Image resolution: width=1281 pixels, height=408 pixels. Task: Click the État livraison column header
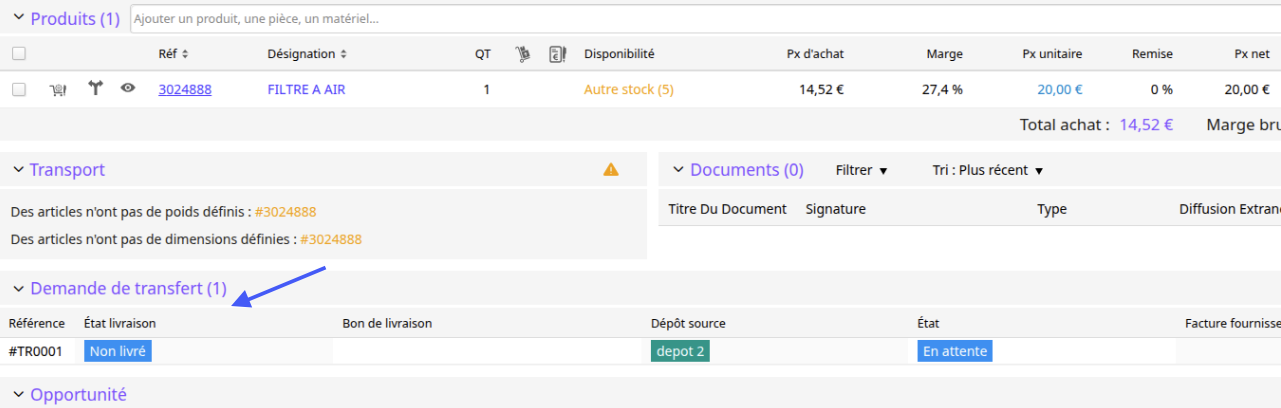(x=120, y=323)
